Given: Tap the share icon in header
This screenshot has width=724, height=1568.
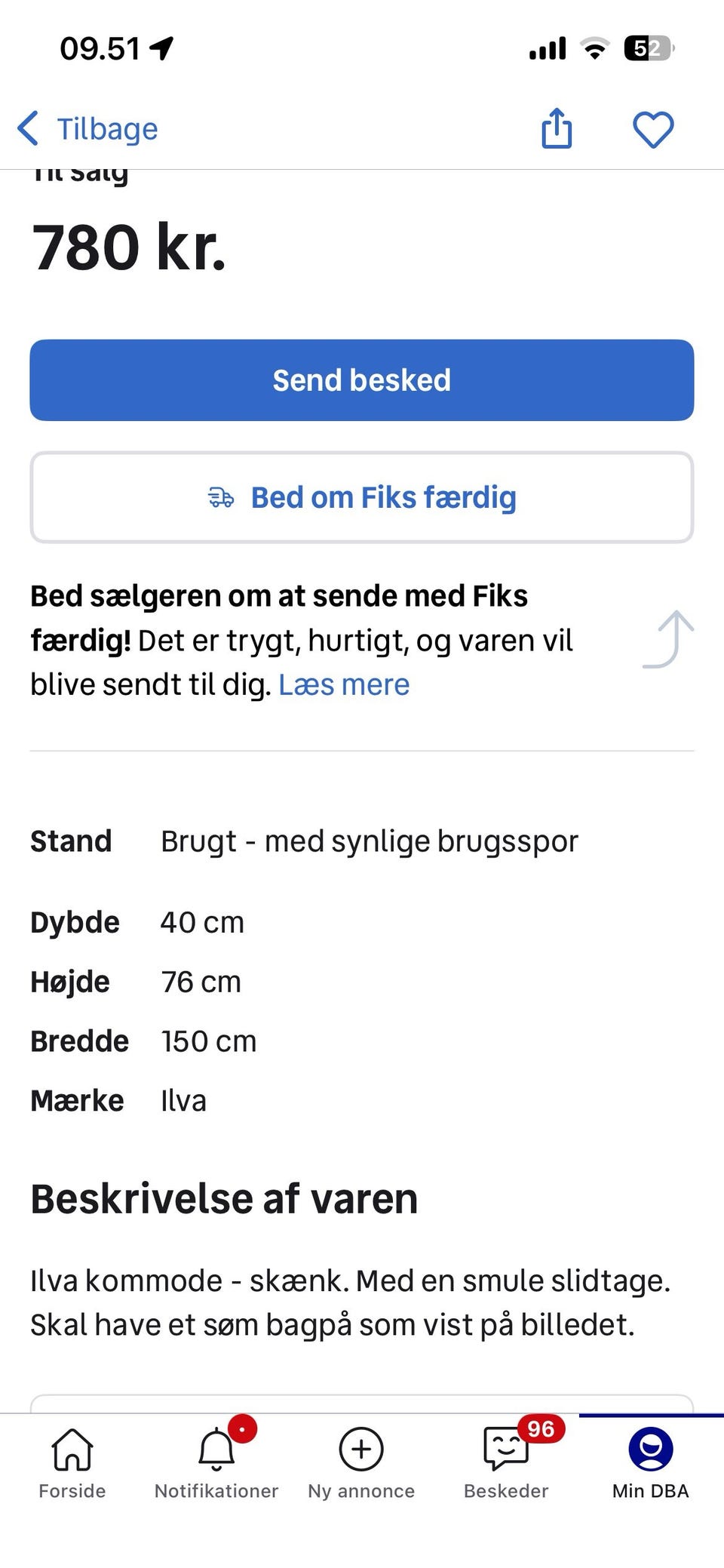Looking at the screenshot, I should (557, 128).
